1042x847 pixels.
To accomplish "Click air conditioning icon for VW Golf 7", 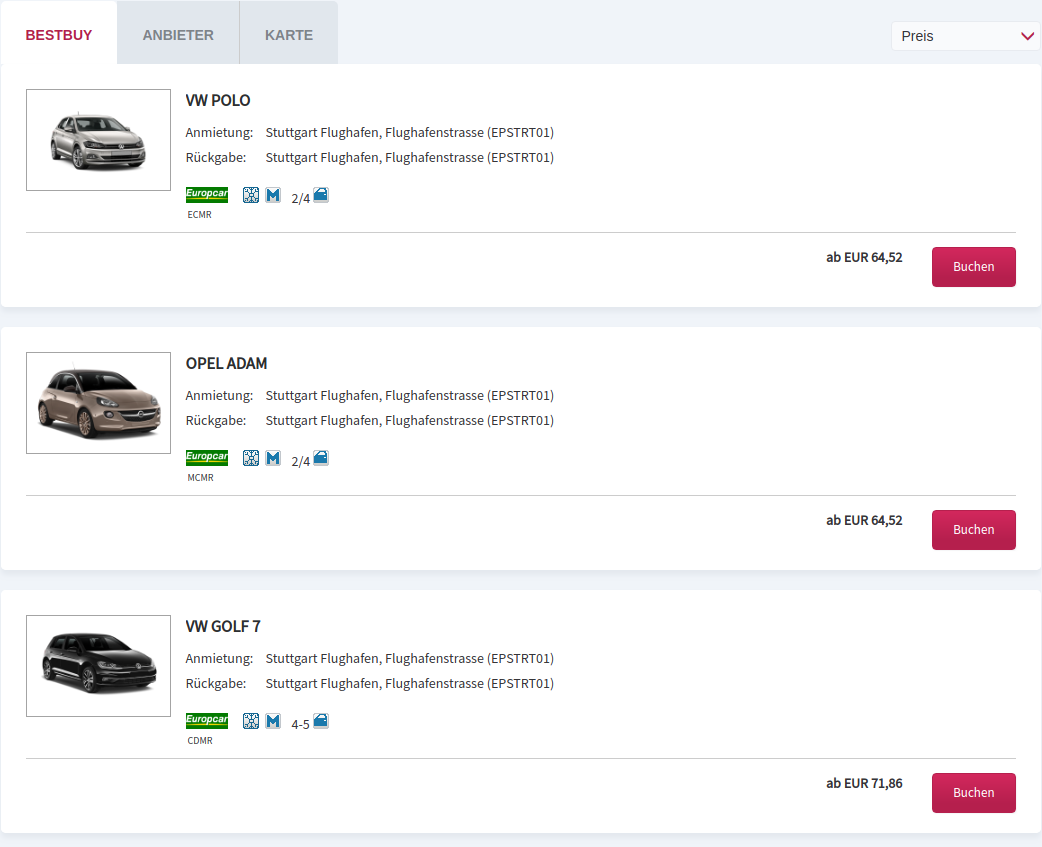I will pos(251,721).
